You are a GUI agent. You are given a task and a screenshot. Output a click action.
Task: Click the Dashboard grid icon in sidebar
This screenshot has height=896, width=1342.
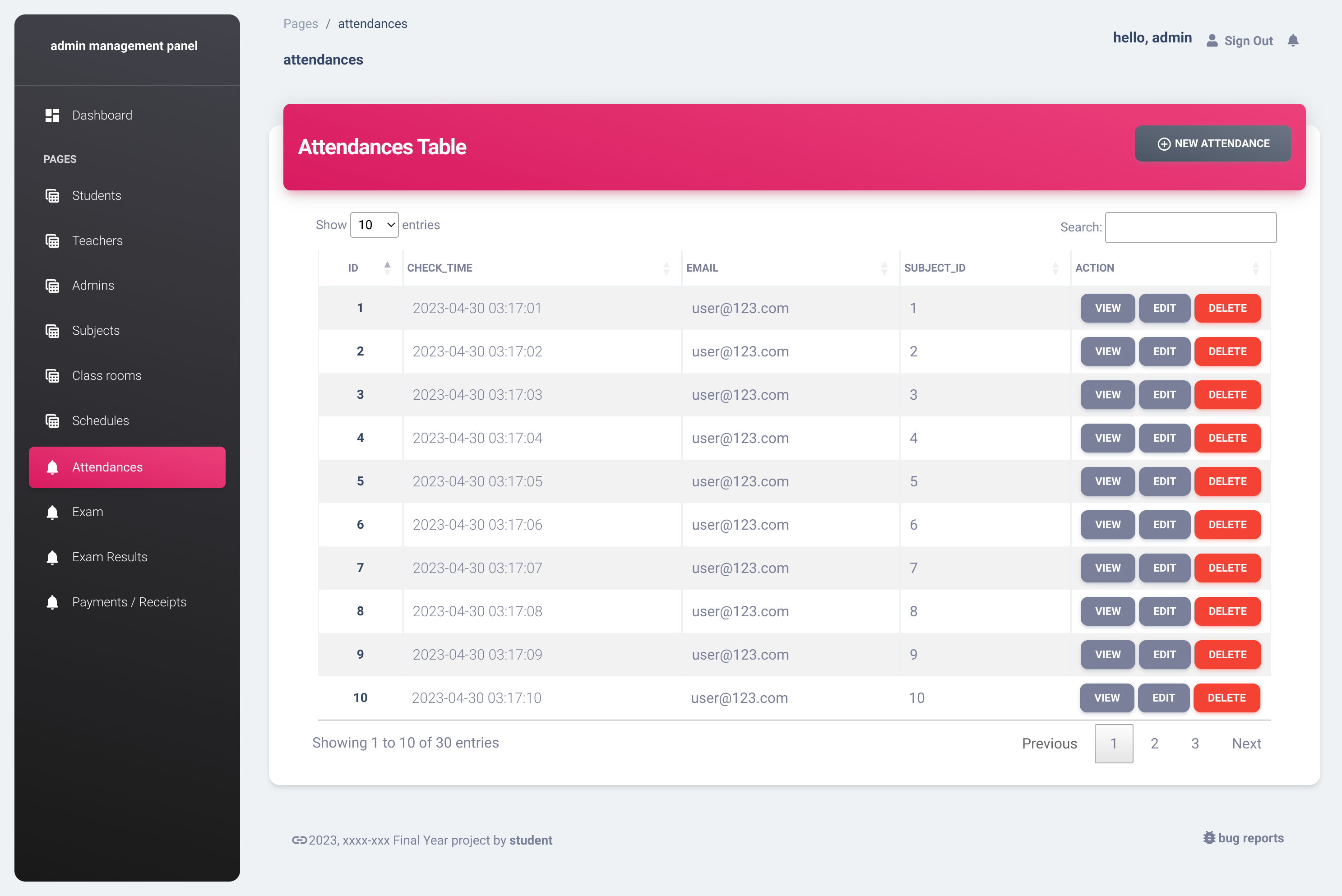click(52, 115)
